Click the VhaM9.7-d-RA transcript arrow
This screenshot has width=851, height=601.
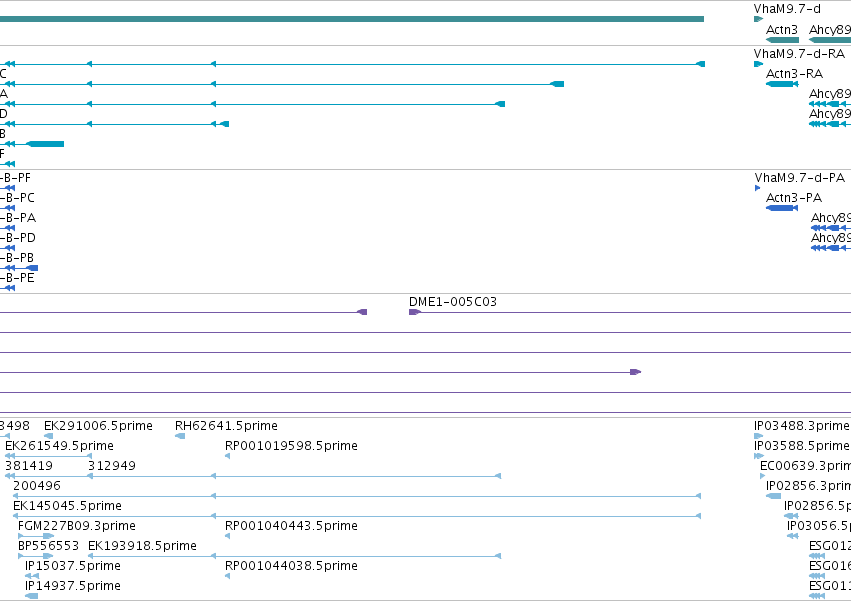point(758,64)
